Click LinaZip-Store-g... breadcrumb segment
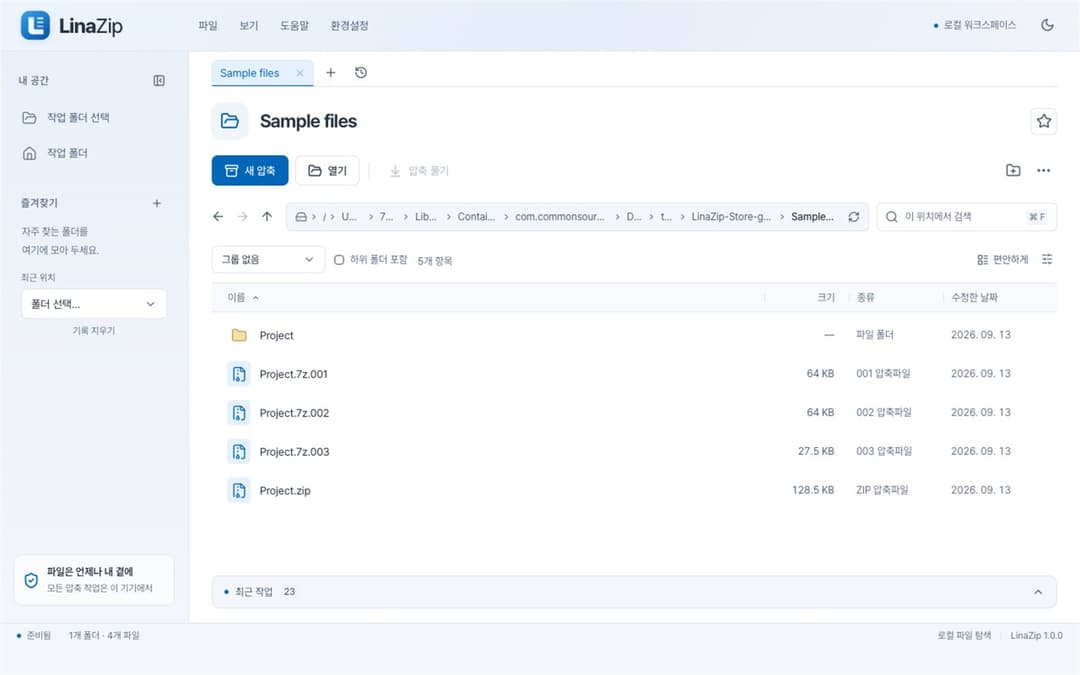 tap(731, 216)
